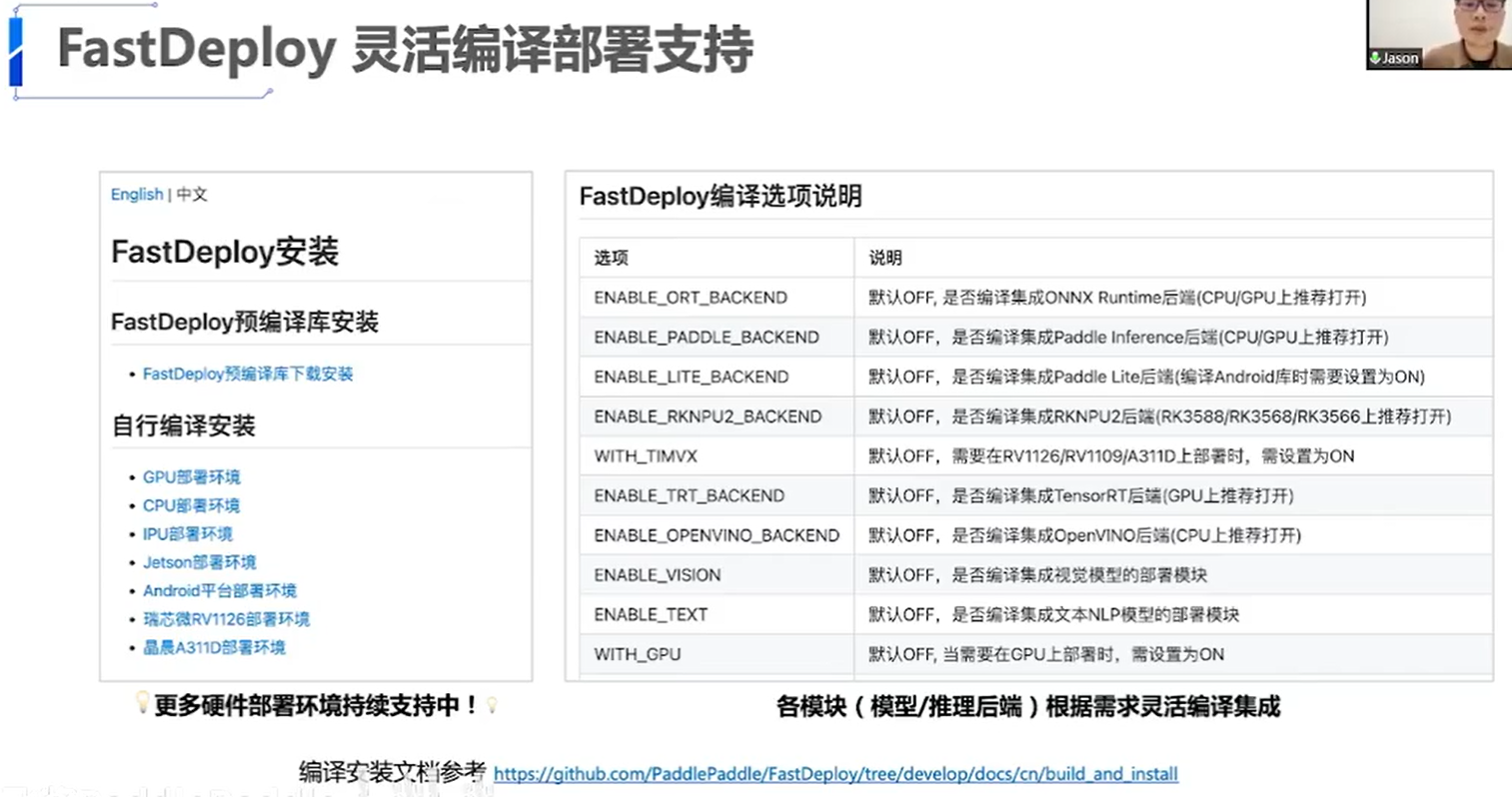Click the 选项 column header
This screenshot has width=1512, height=797.
coord(717,258)
